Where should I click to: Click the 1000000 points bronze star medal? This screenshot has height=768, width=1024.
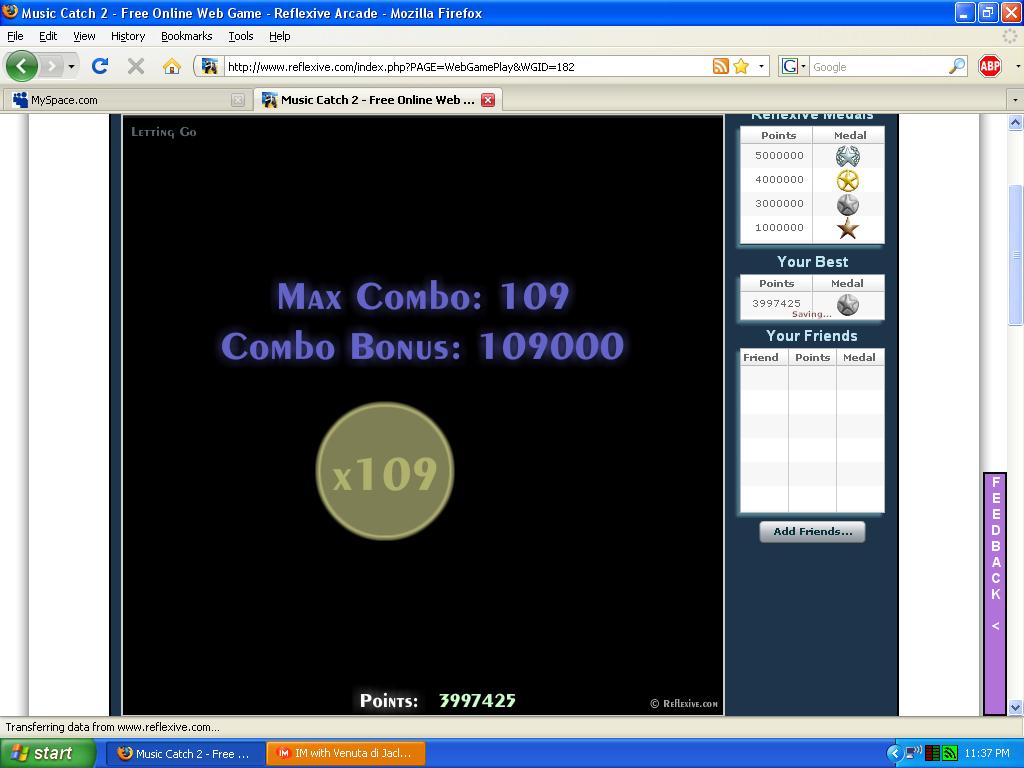point(848,228)
